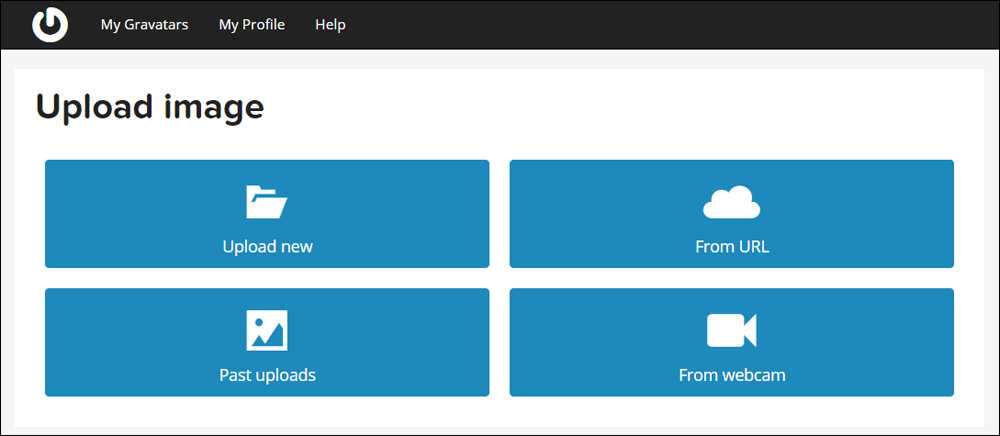Go to My Profile
The width and height of the screenshot is (1000, 436).
click(252, 25)
